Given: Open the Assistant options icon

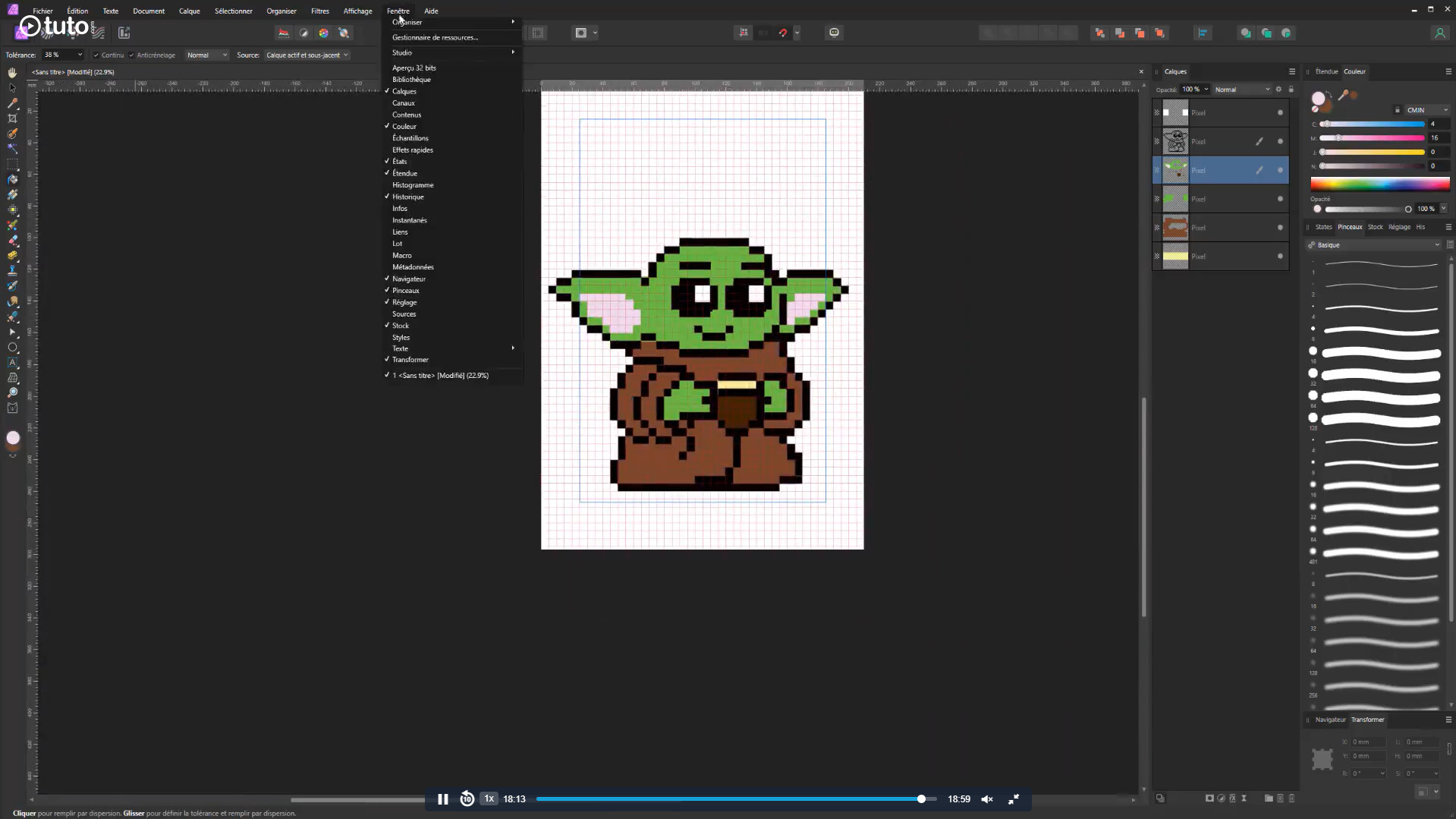Looking at the screenshot, I should (x=834, y=33).
